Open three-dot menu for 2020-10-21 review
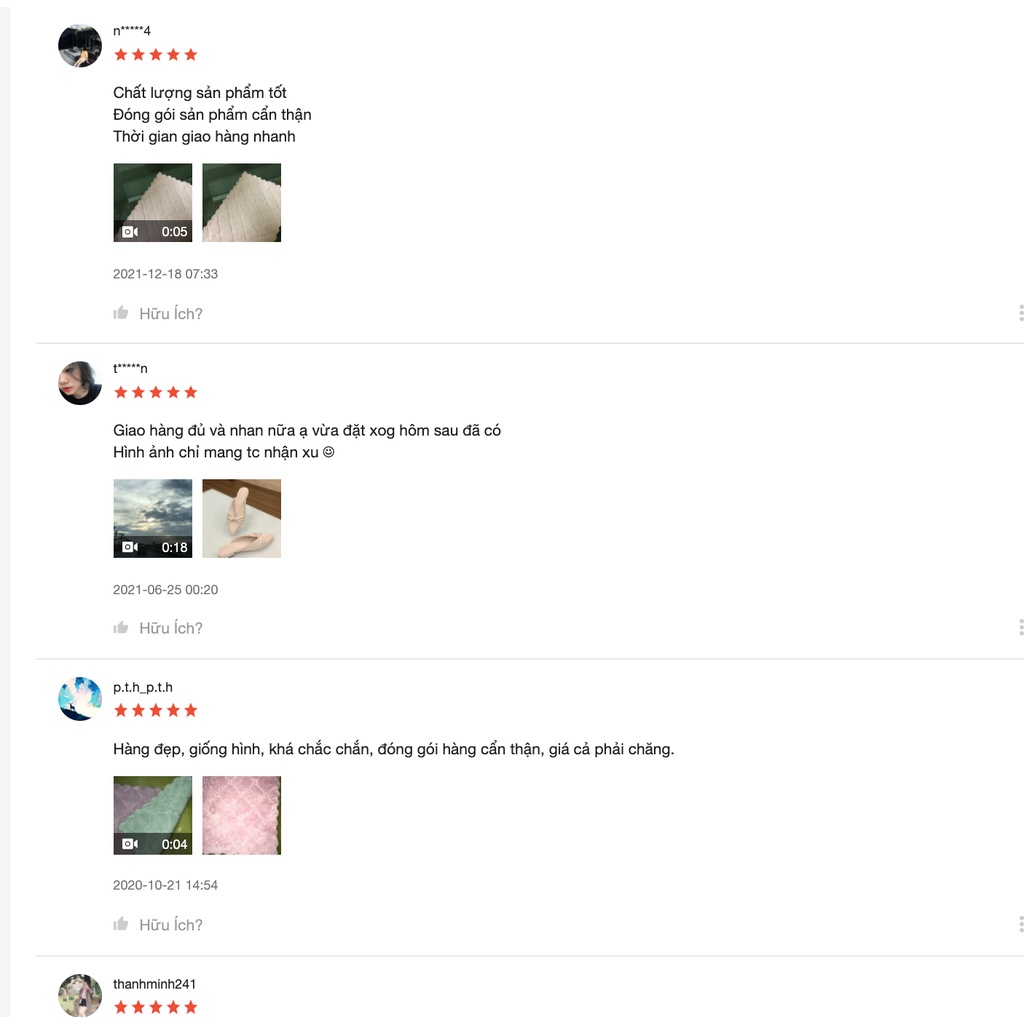The height and width of the screenshot is (1024, 1024). coord(1020,924)
